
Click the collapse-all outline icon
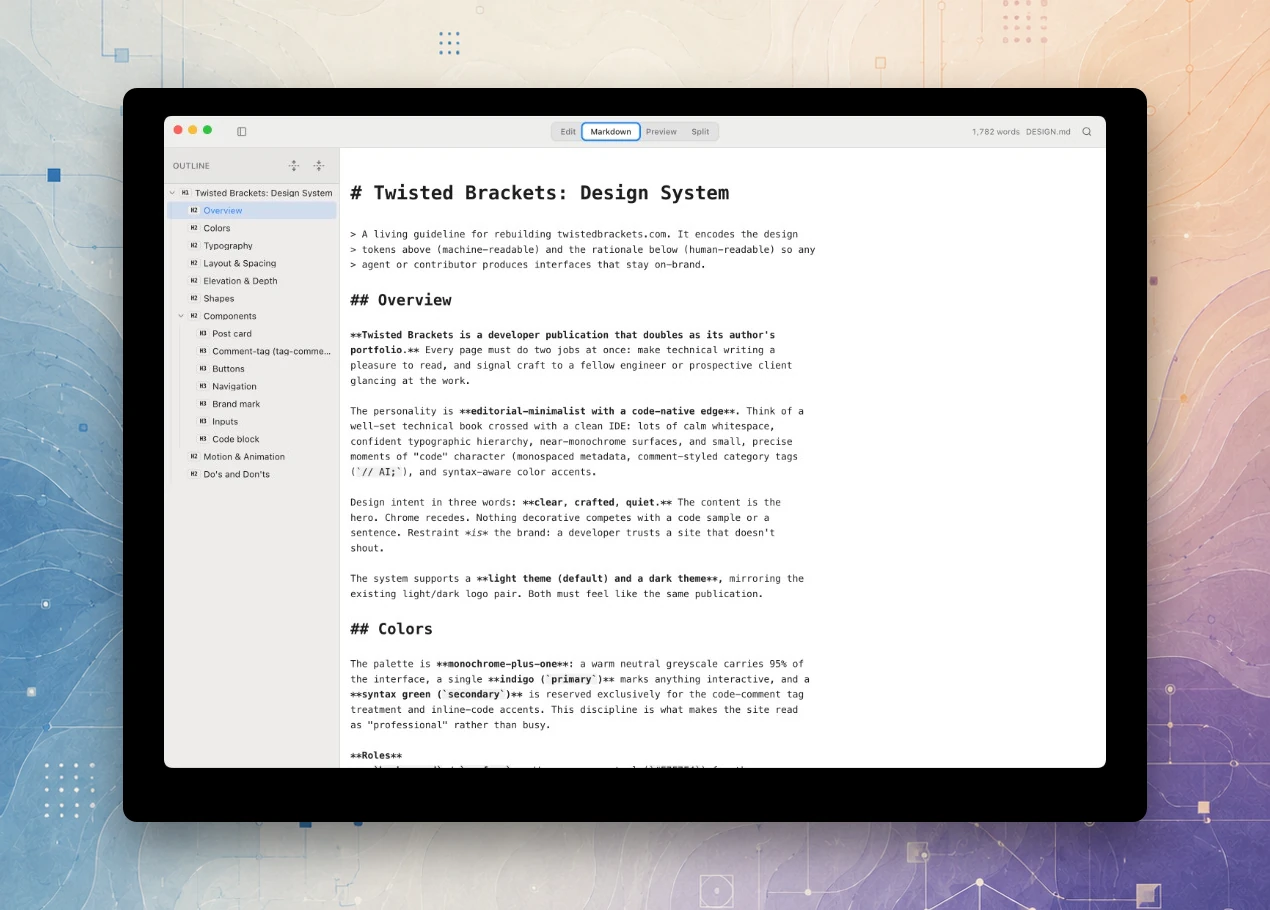(x=319, y=166)
